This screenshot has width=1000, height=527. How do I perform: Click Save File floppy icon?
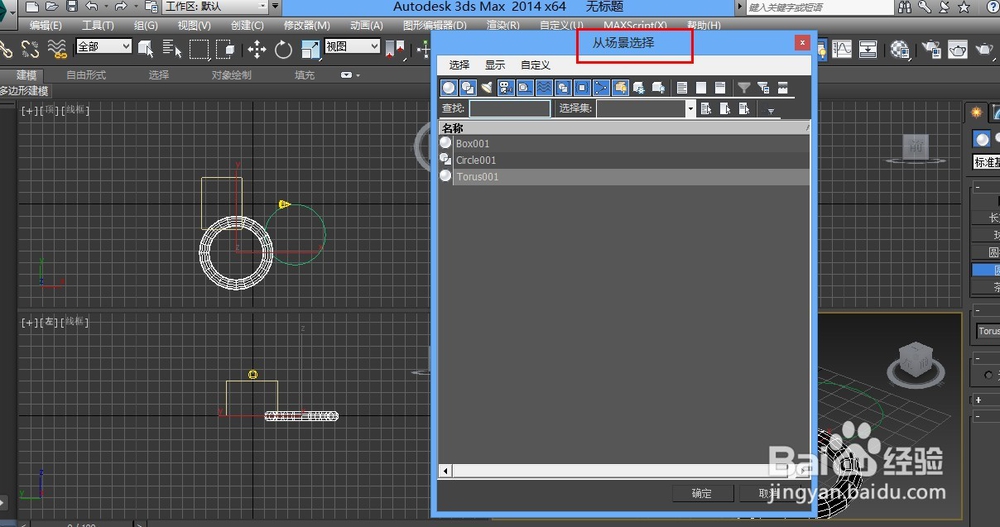[72, 7]
